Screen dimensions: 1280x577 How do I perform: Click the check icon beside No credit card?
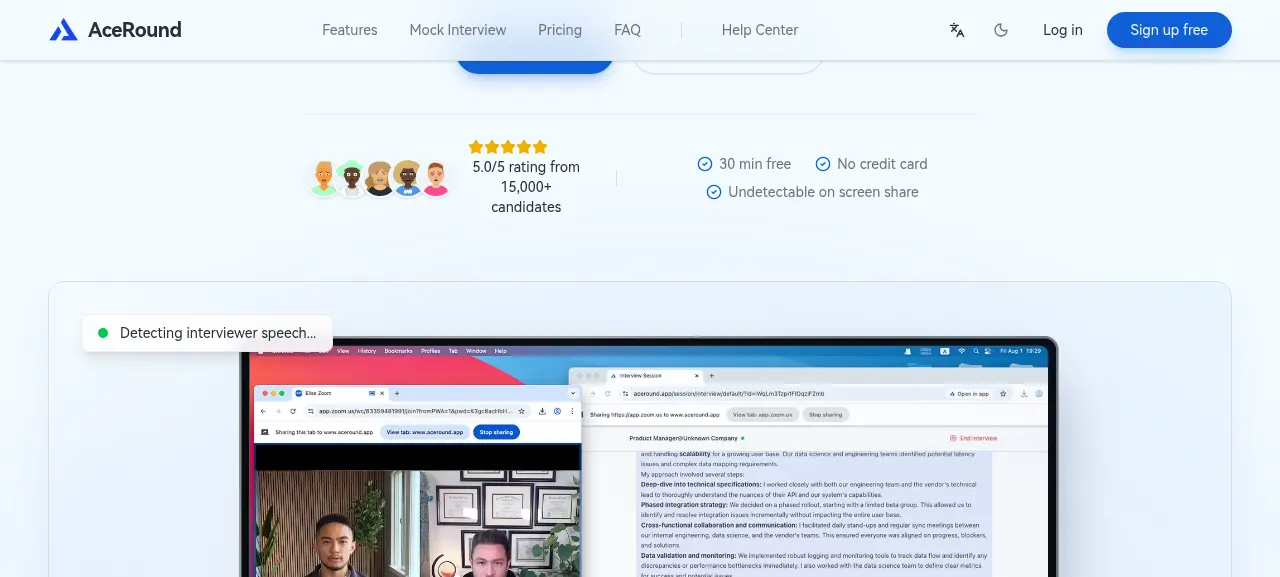click(823, 164)
